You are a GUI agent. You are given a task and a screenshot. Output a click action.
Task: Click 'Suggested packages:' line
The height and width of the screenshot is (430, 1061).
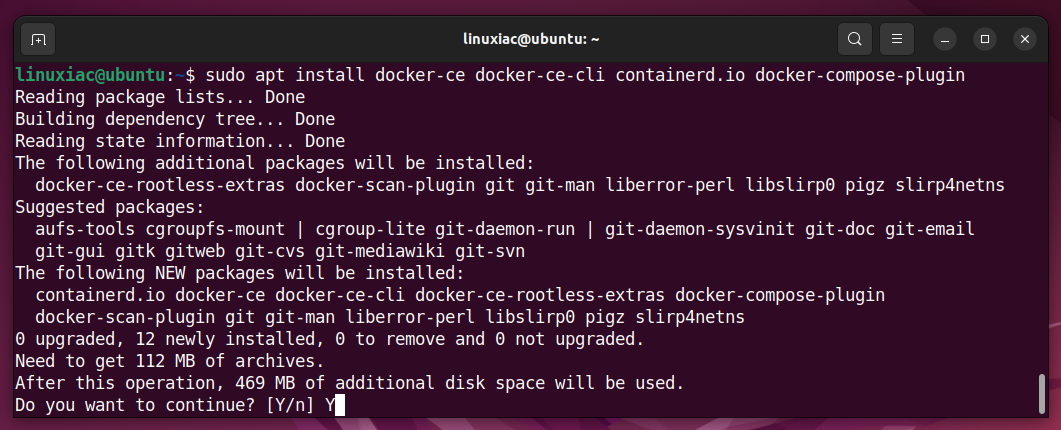pyautogui.click(x=110, y=207)
